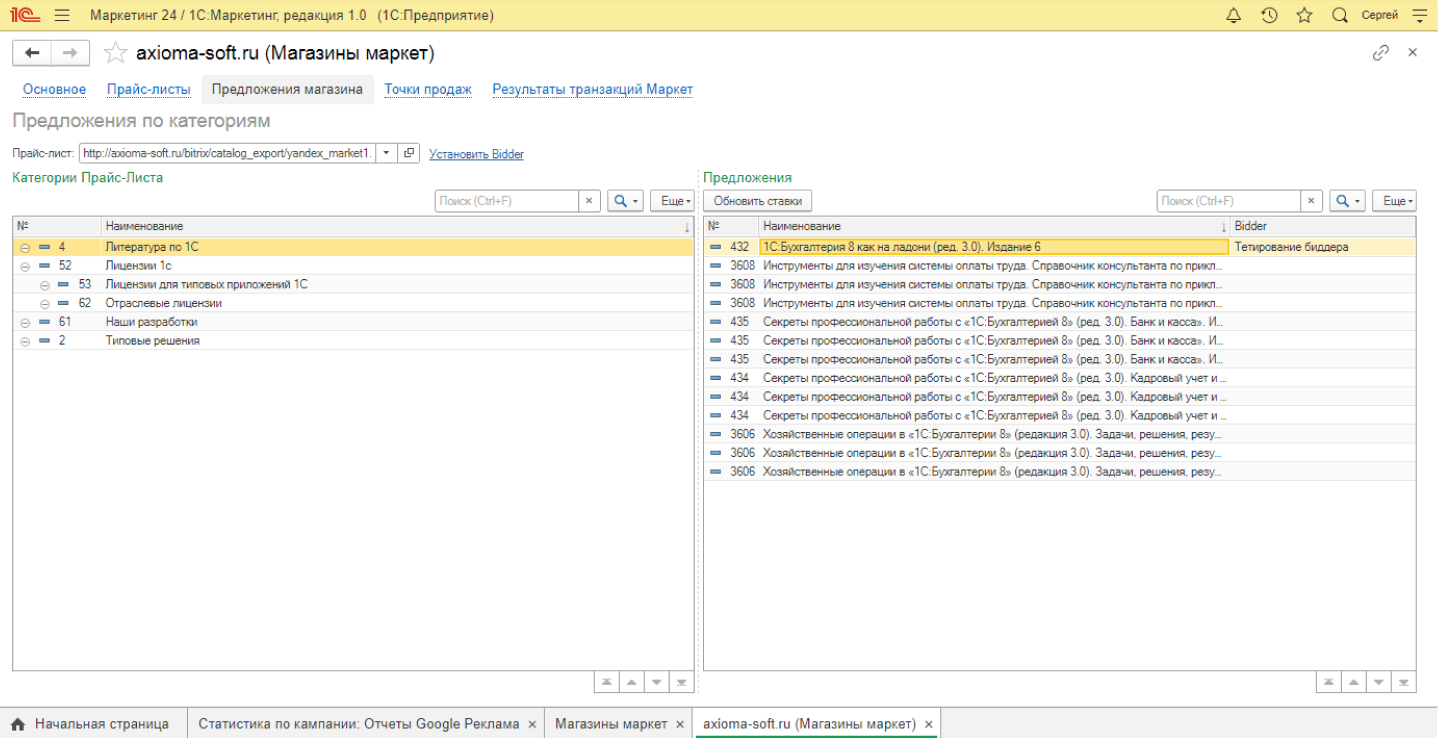Open history clock icon in title bar

click(x=1269, y=16)
